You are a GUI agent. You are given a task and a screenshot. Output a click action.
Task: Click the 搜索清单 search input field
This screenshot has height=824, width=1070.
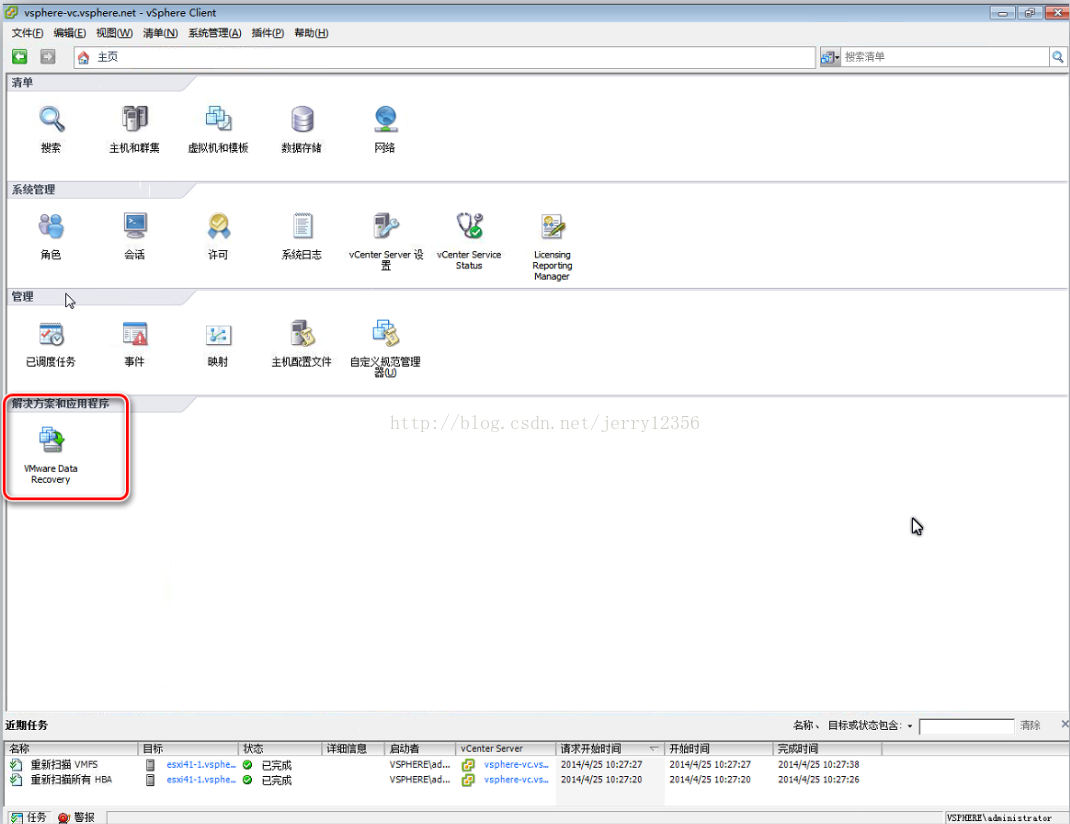[945, 57]
